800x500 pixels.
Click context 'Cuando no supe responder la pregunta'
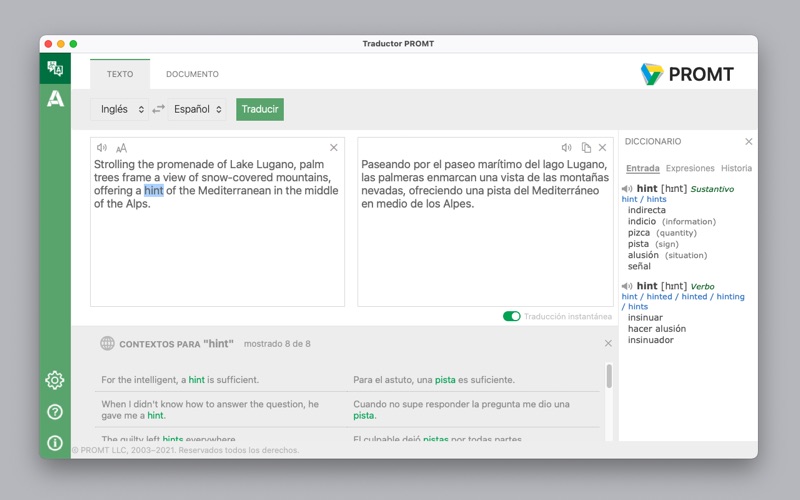click(461, 410)
